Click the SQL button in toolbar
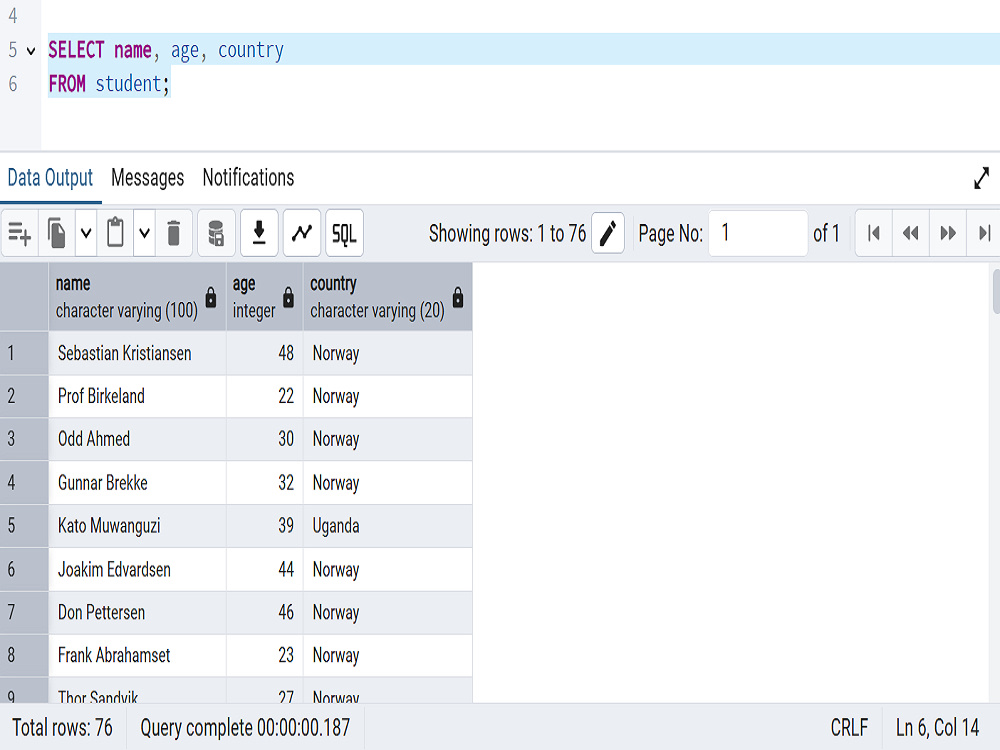The image size is (1000, 750). coord(344,233)
